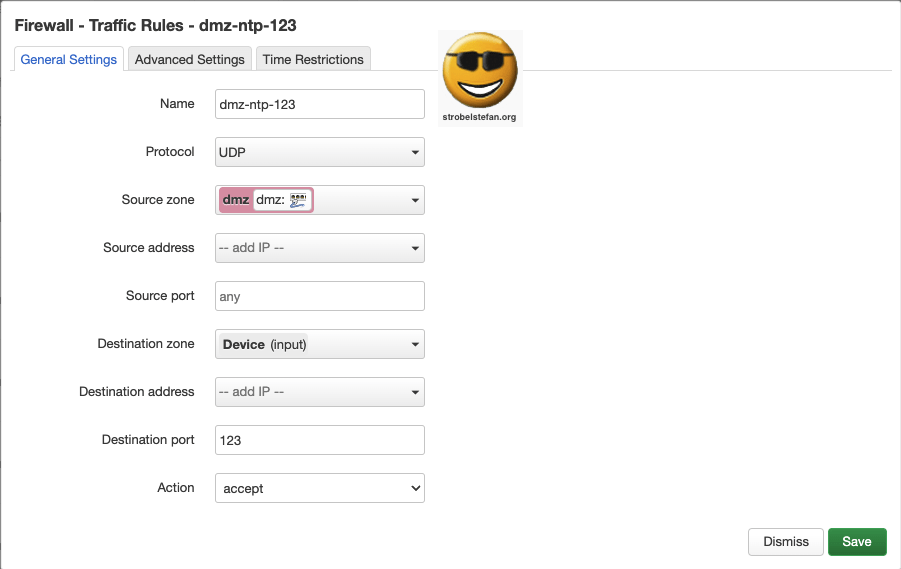Viewport: 901px width, 569px height.
Task: Click the Destination port label
Action: point(148,440)
